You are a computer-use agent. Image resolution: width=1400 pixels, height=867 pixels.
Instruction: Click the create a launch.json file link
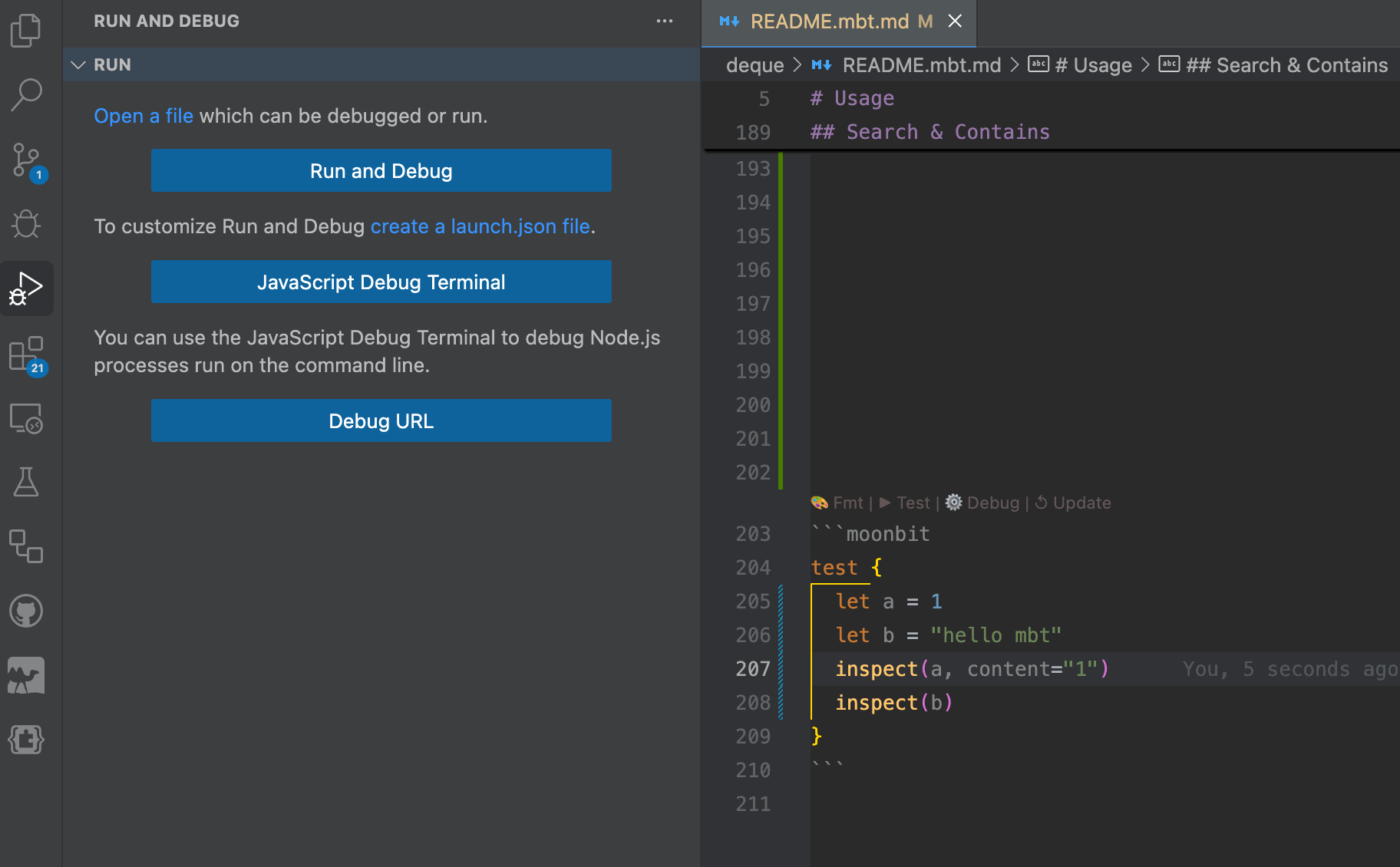click(480, 226)
